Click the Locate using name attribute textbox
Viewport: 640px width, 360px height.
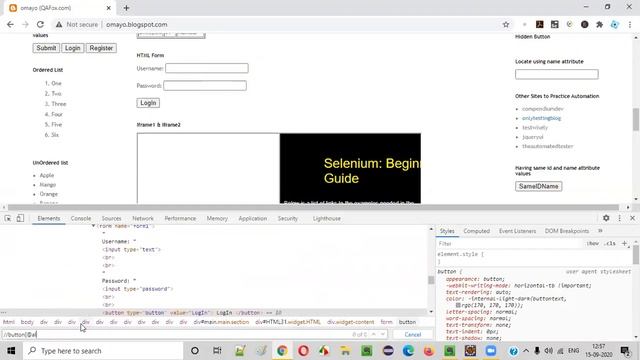pos(557,74)
